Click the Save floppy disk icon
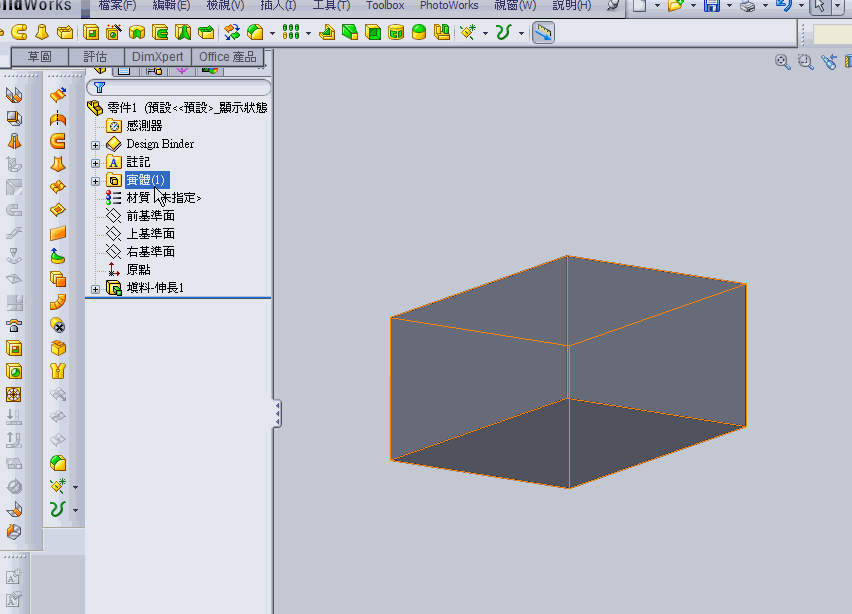 [x=711, y=6]
